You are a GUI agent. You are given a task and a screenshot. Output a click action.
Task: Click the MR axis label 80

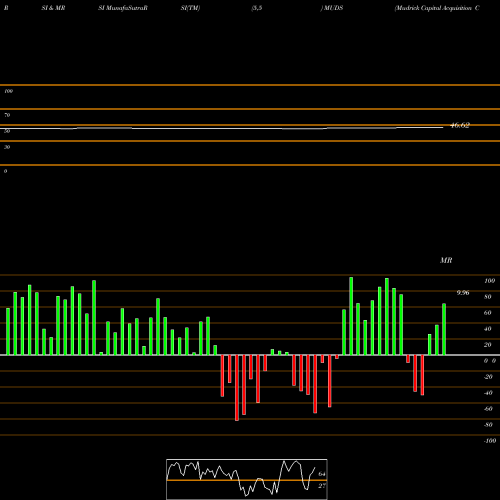[x=488, y=297]
